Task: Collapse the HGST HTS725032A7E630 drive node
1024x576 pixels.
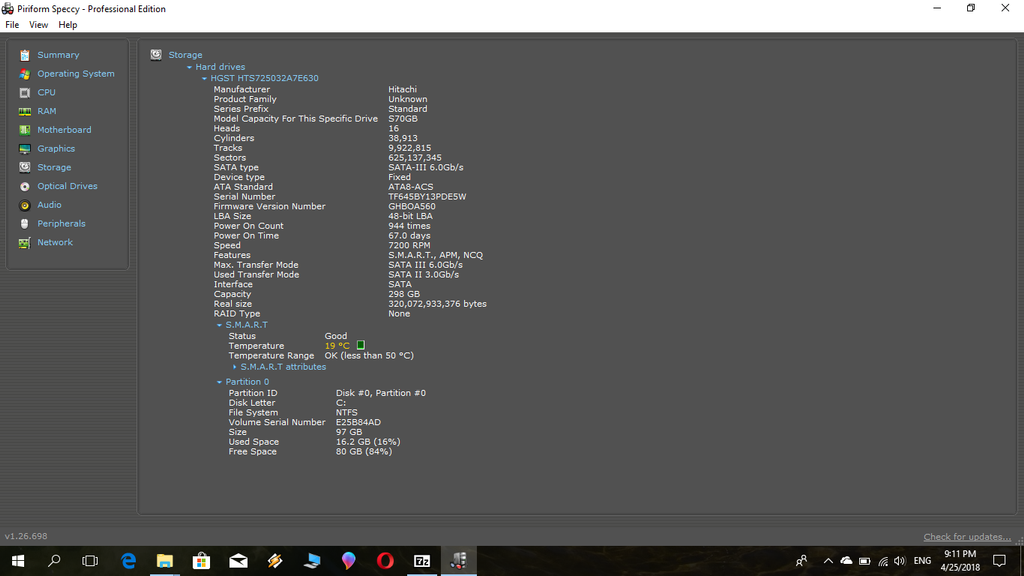Action: pyautogui.click(x=204, y=78)
